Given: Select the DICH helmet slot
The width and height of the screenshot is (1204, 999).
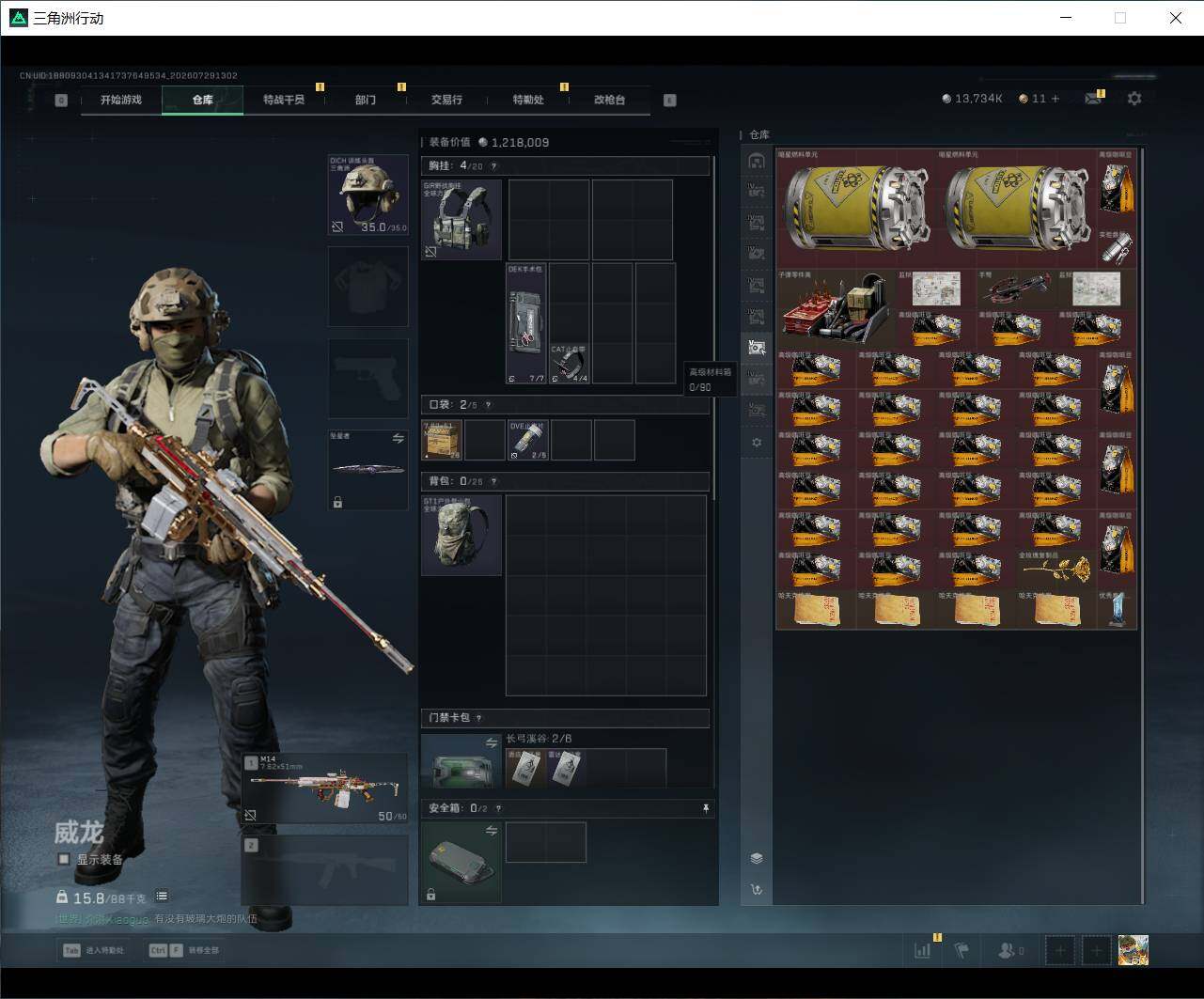Looking at the screenshot, I should coord(367,195).
